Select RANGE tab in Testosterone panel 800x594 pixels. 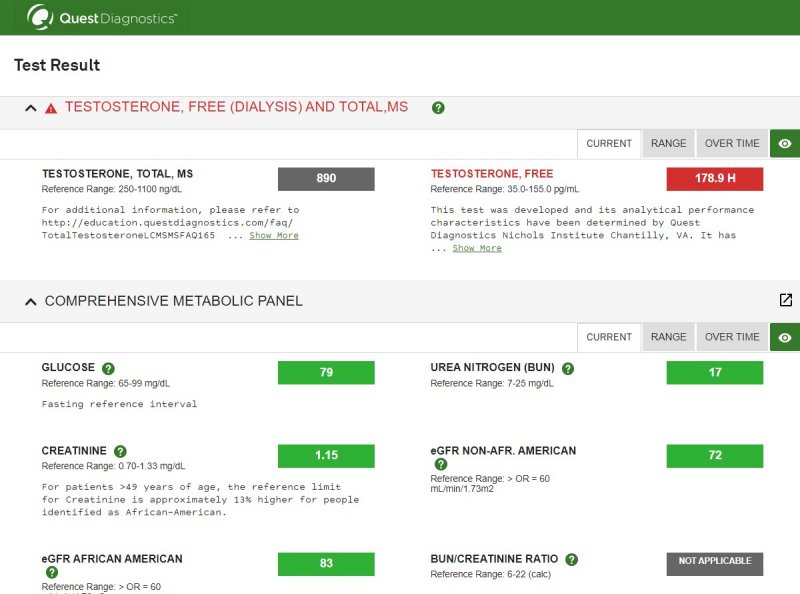click(668, 143)
